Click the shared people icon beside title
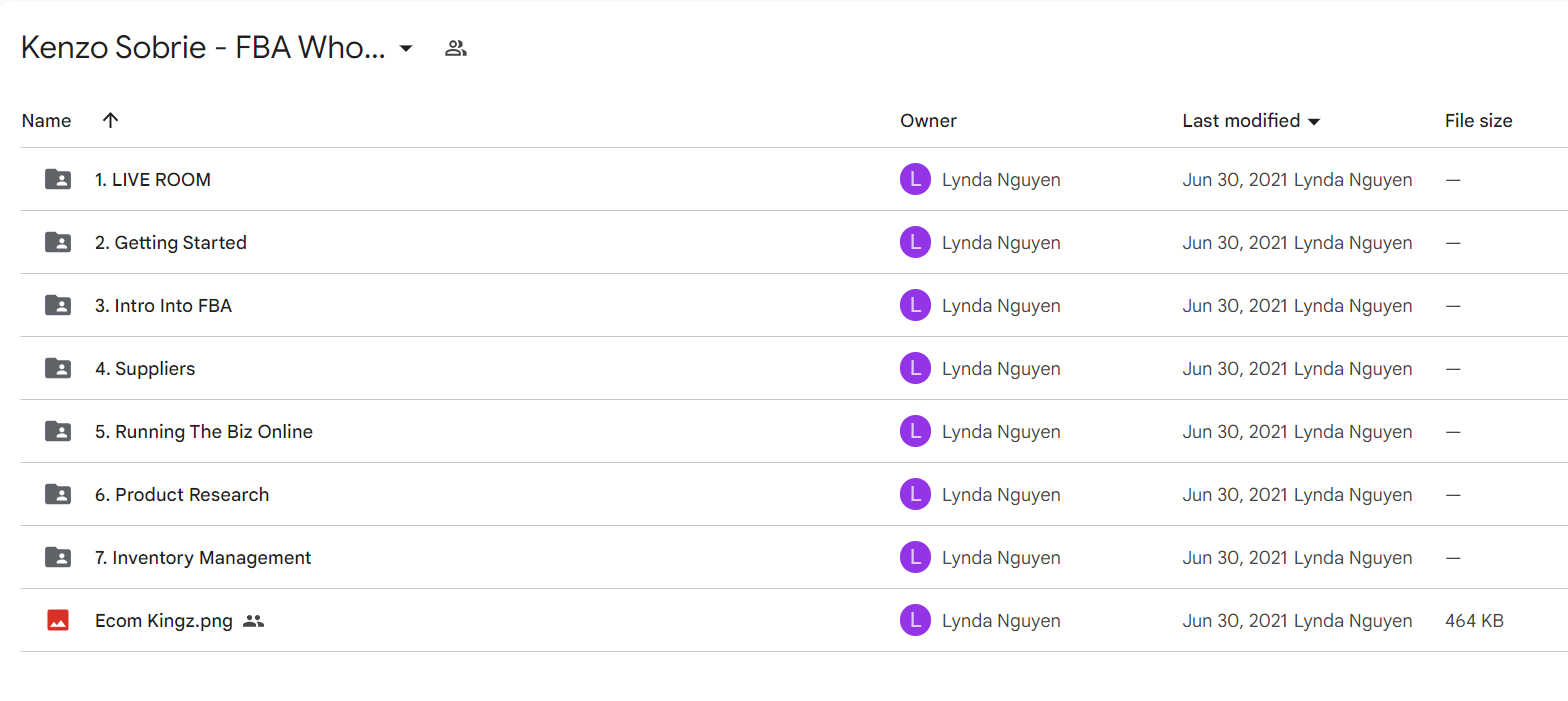 click(456, 48)
